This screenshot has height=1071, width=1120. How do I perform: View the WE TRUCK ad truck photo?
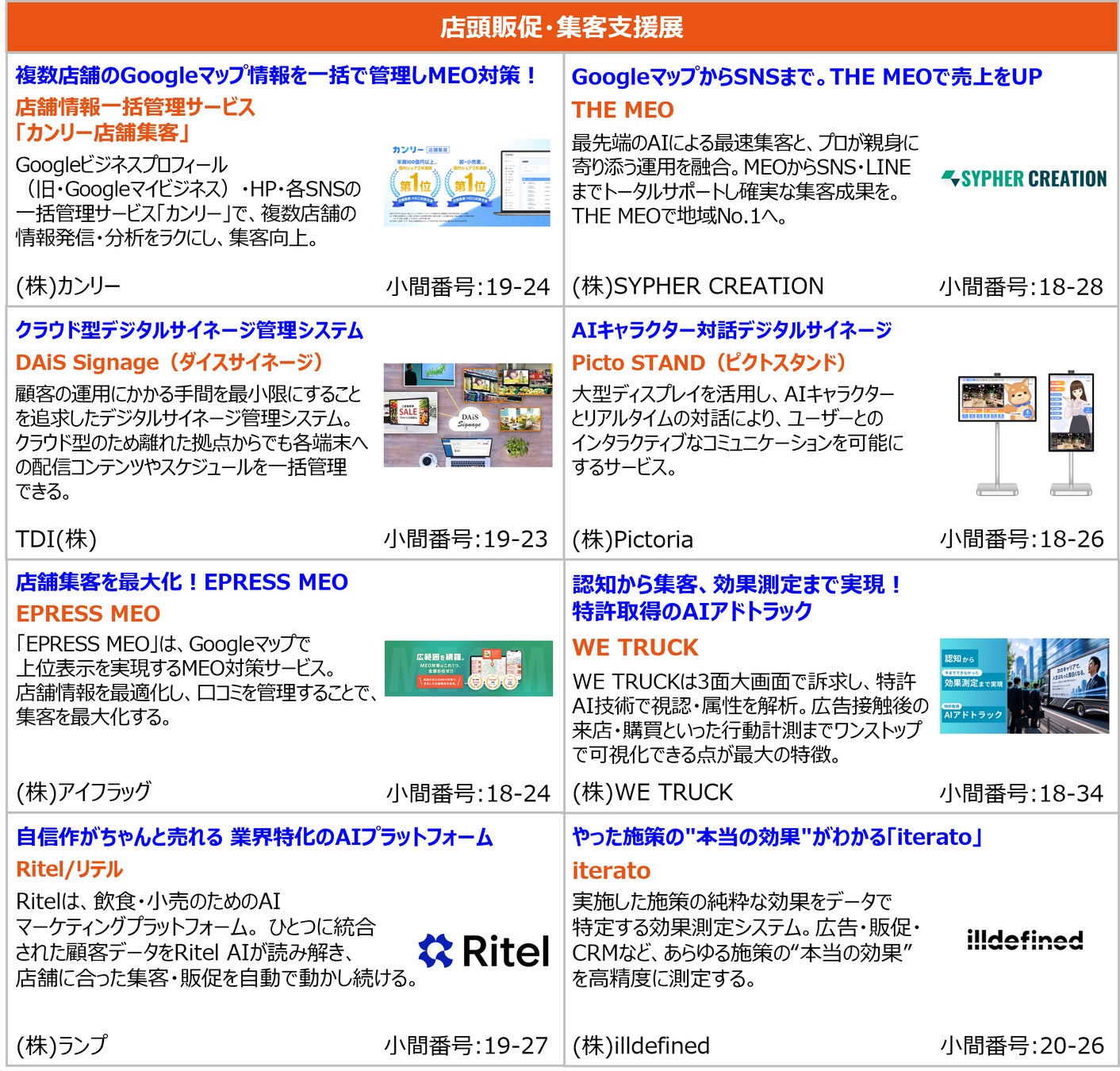[x=1024, y=685]
